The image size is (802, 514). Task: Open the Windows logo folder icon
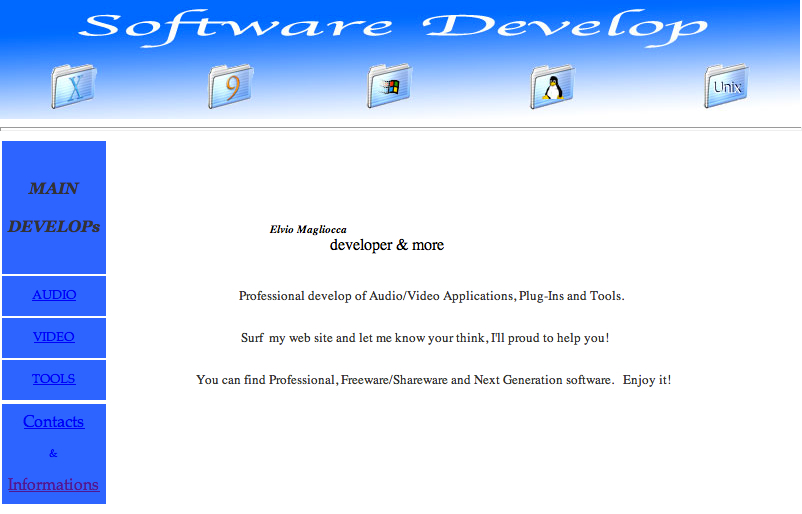389,86
